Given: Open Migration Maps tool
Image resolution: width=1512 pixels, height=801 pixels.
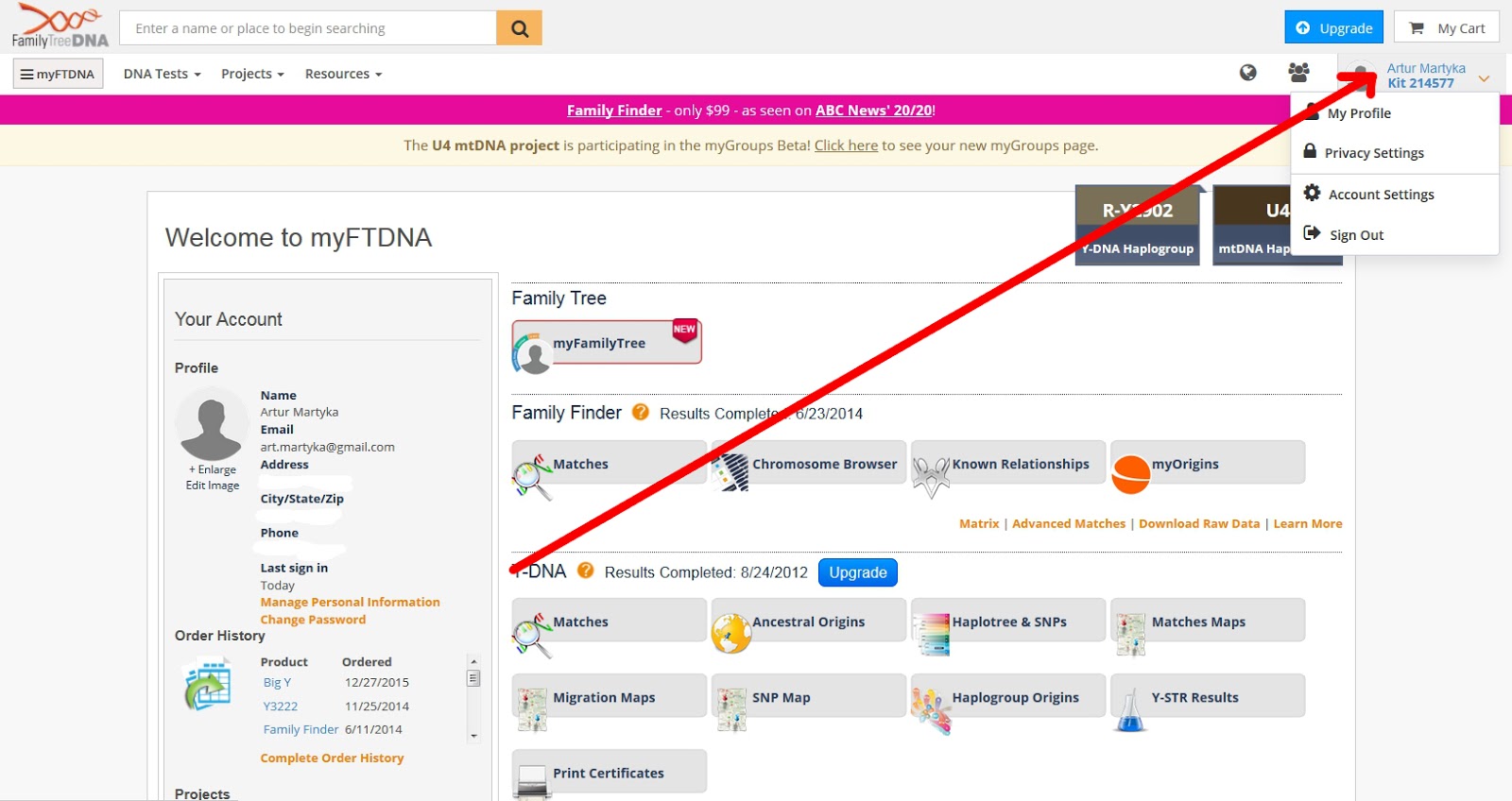Looking at the screenshot, I should click(609, 697).
